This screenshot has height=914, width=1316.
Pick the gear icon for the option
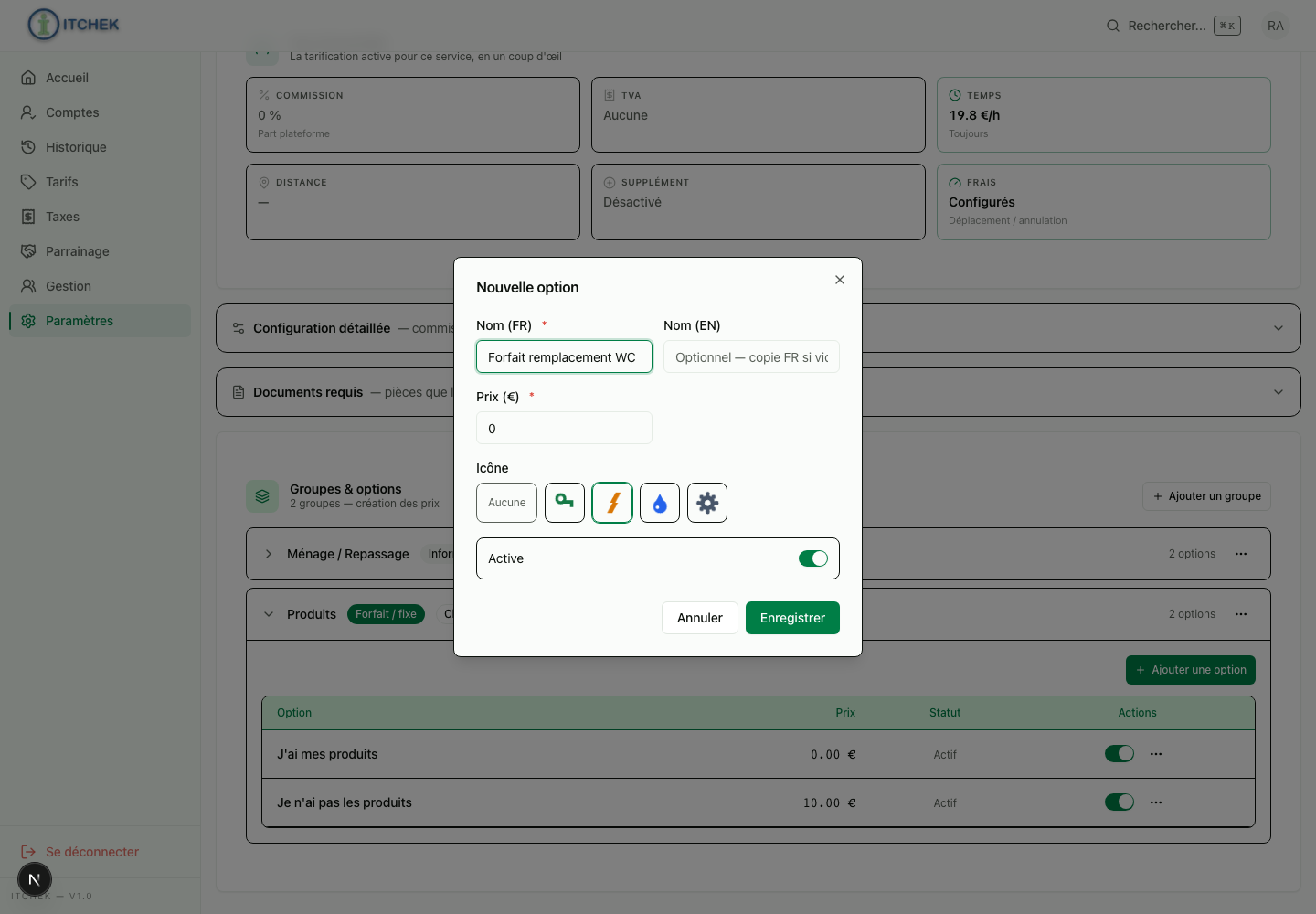click(x=707, y=503)
